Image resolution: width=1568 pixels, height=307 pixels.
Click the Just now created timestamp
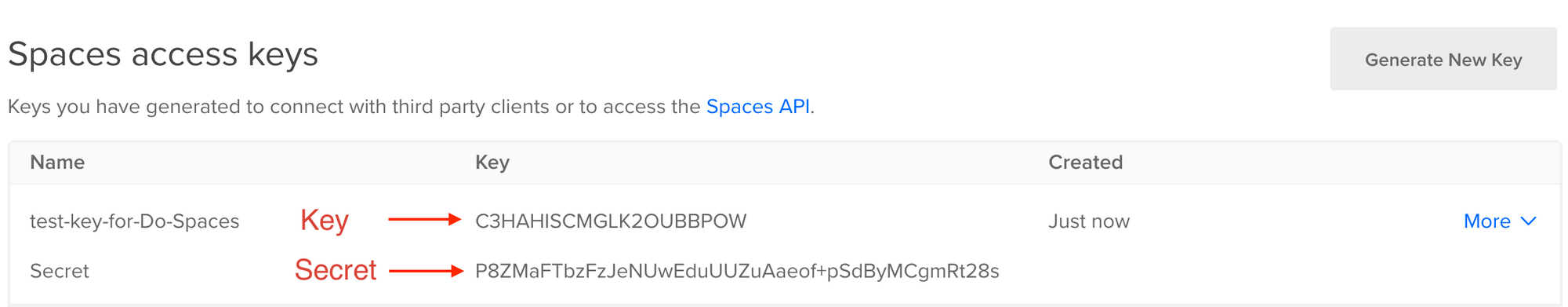(x=1089, y=221)
